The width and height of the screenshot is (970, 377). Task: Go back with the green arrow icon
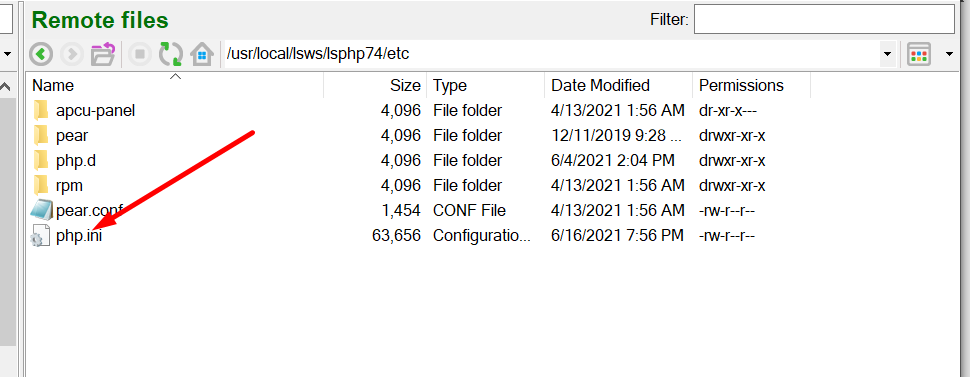coord(41,54)
